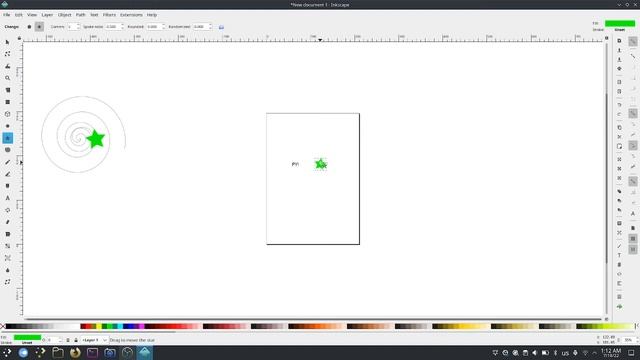The height and width of the screenshot is (360, 640).
Task: Open the Edit menu
Action: (x=19, y=15)
